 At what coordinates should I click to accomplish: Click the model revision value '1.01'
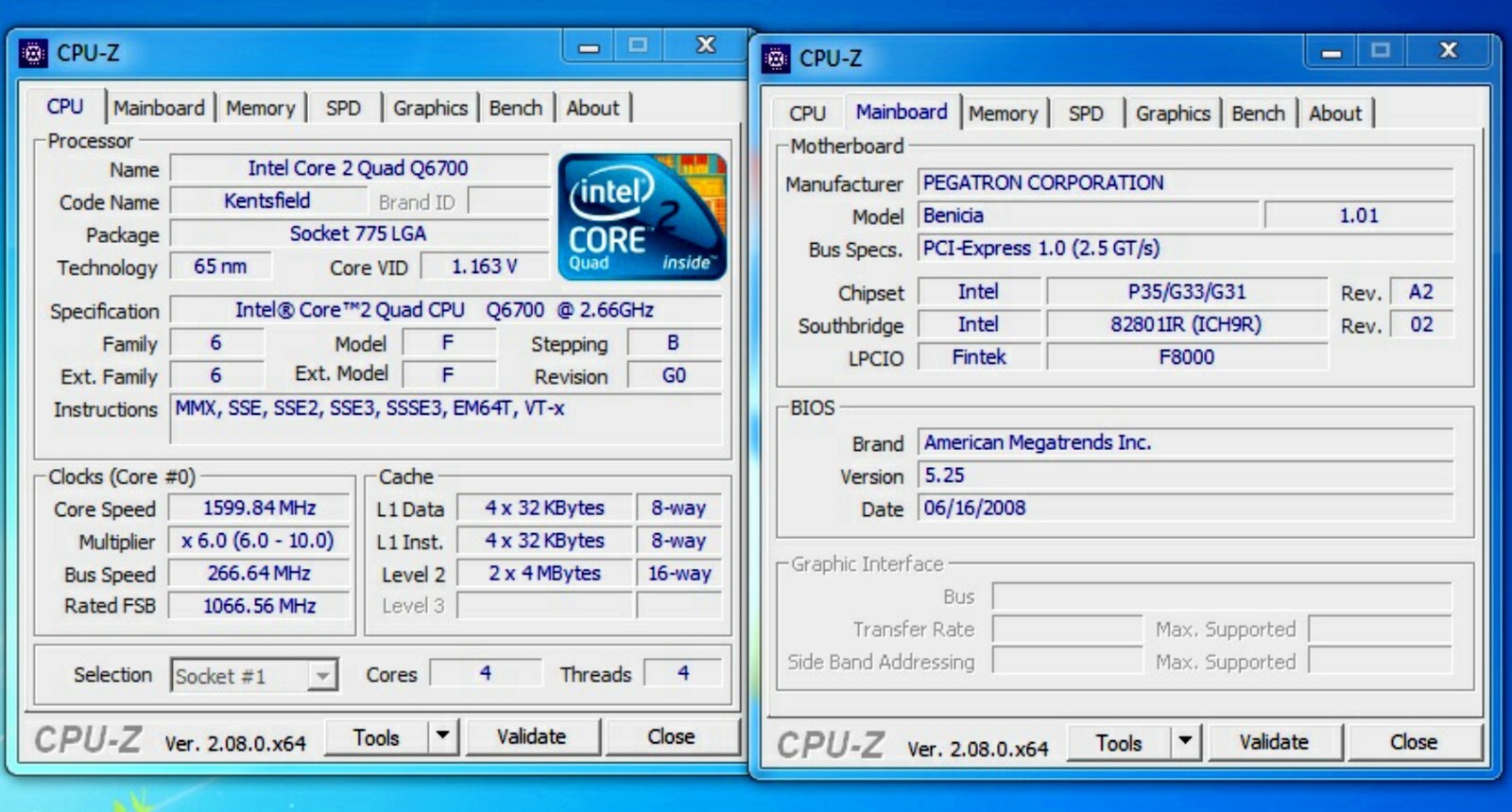tap(1359, 216)
